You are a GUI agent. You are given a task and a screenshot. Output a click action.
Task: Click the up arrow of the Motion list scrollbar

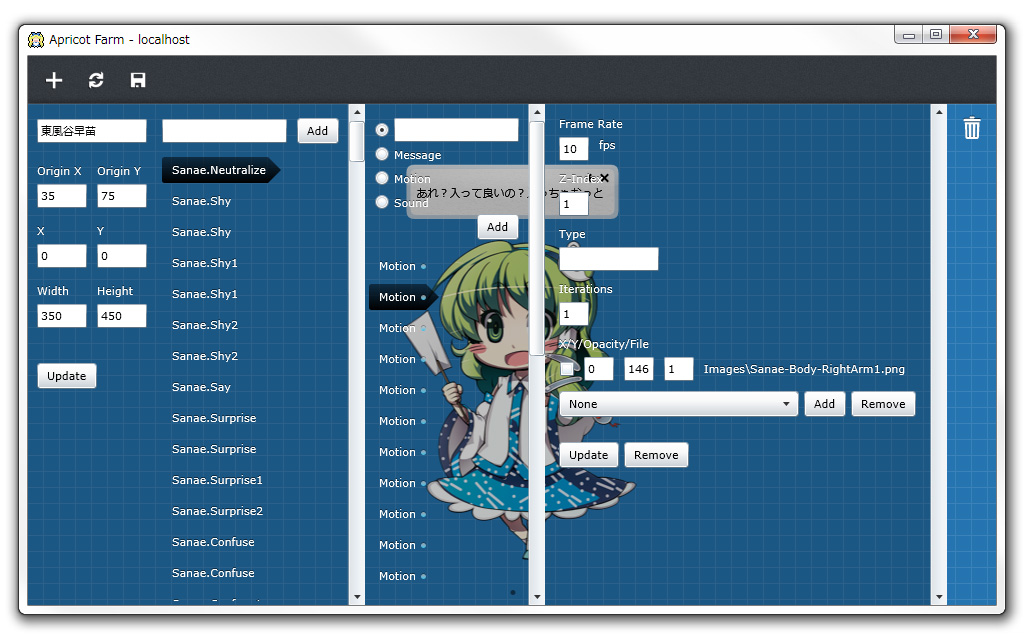coord(537,112)
